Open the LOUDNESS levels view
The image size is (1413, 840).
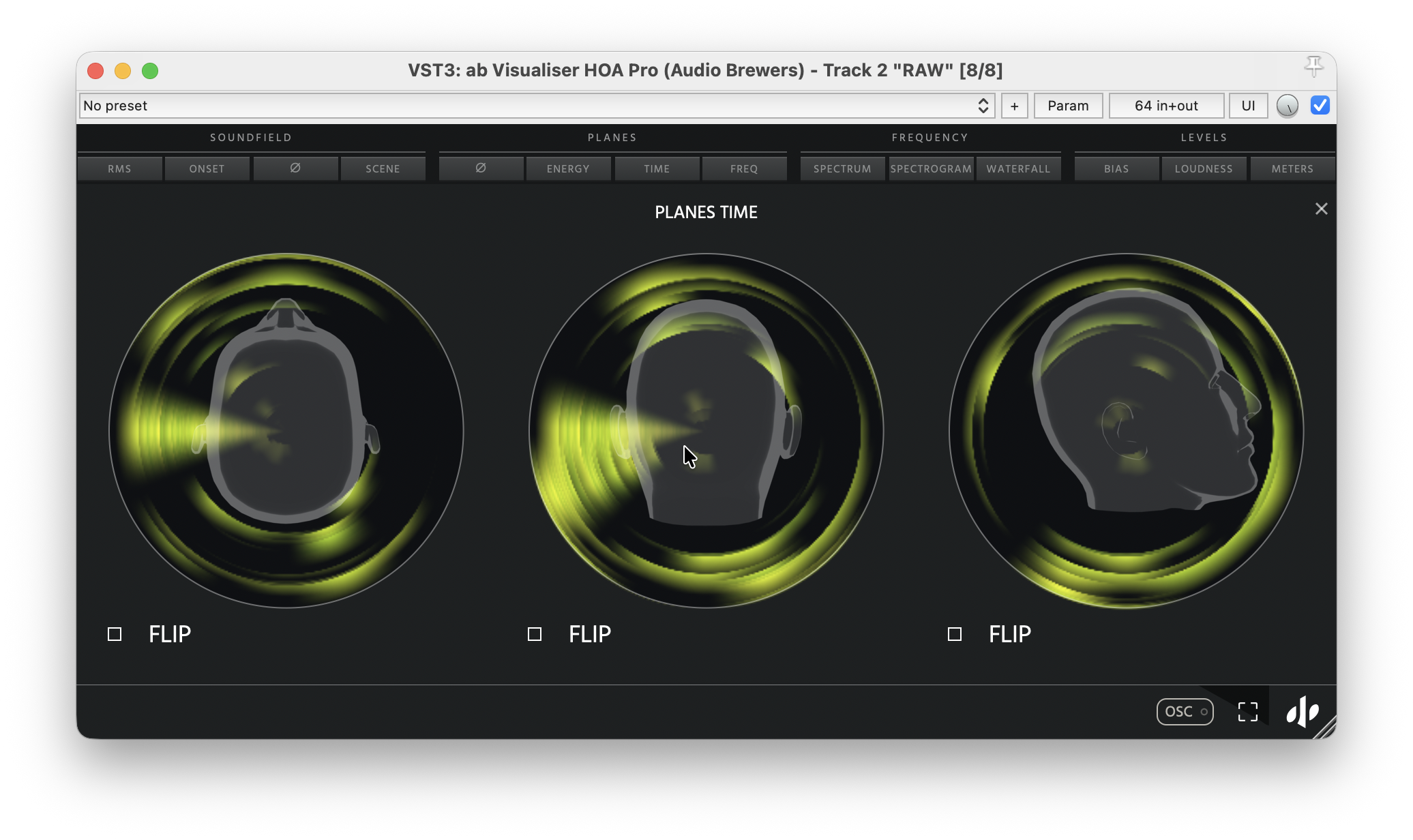[x=1204, y=168]
